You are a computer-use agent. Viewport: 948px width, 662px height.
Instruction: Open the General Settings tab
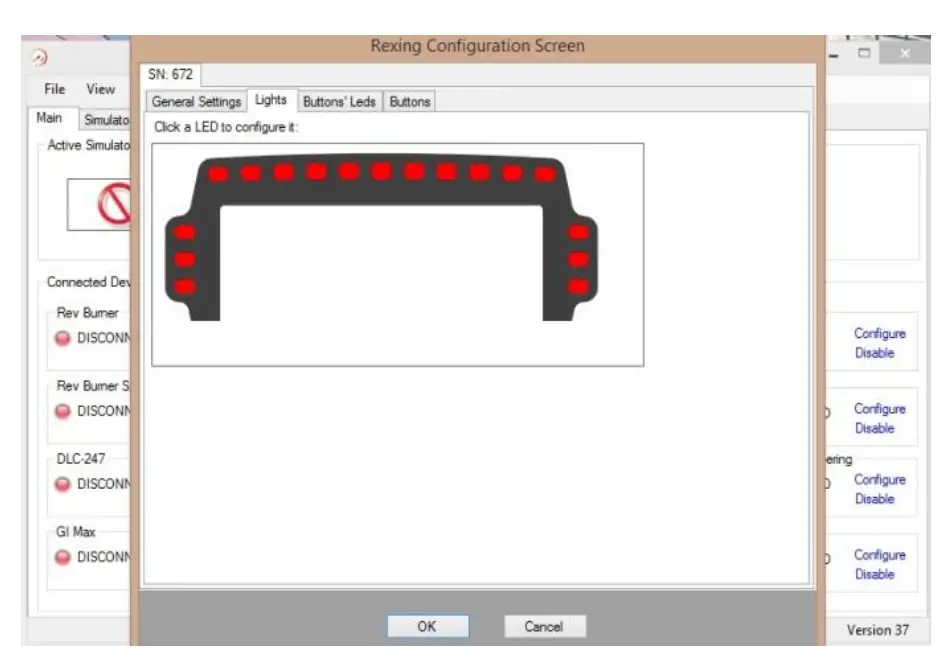pyautogui.click(x=196, y=102)
